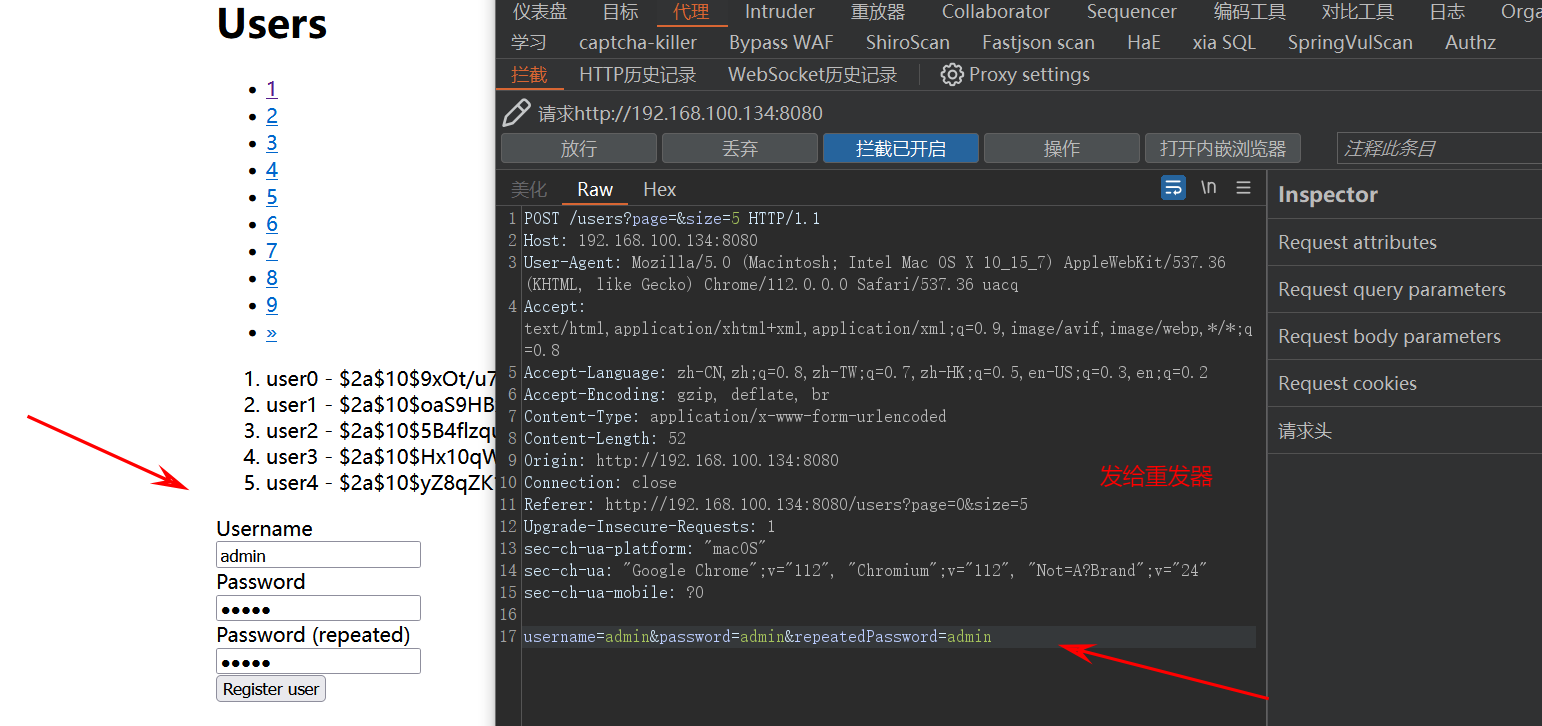
Task: Click the Referer header line
Action: click(776, 504)
